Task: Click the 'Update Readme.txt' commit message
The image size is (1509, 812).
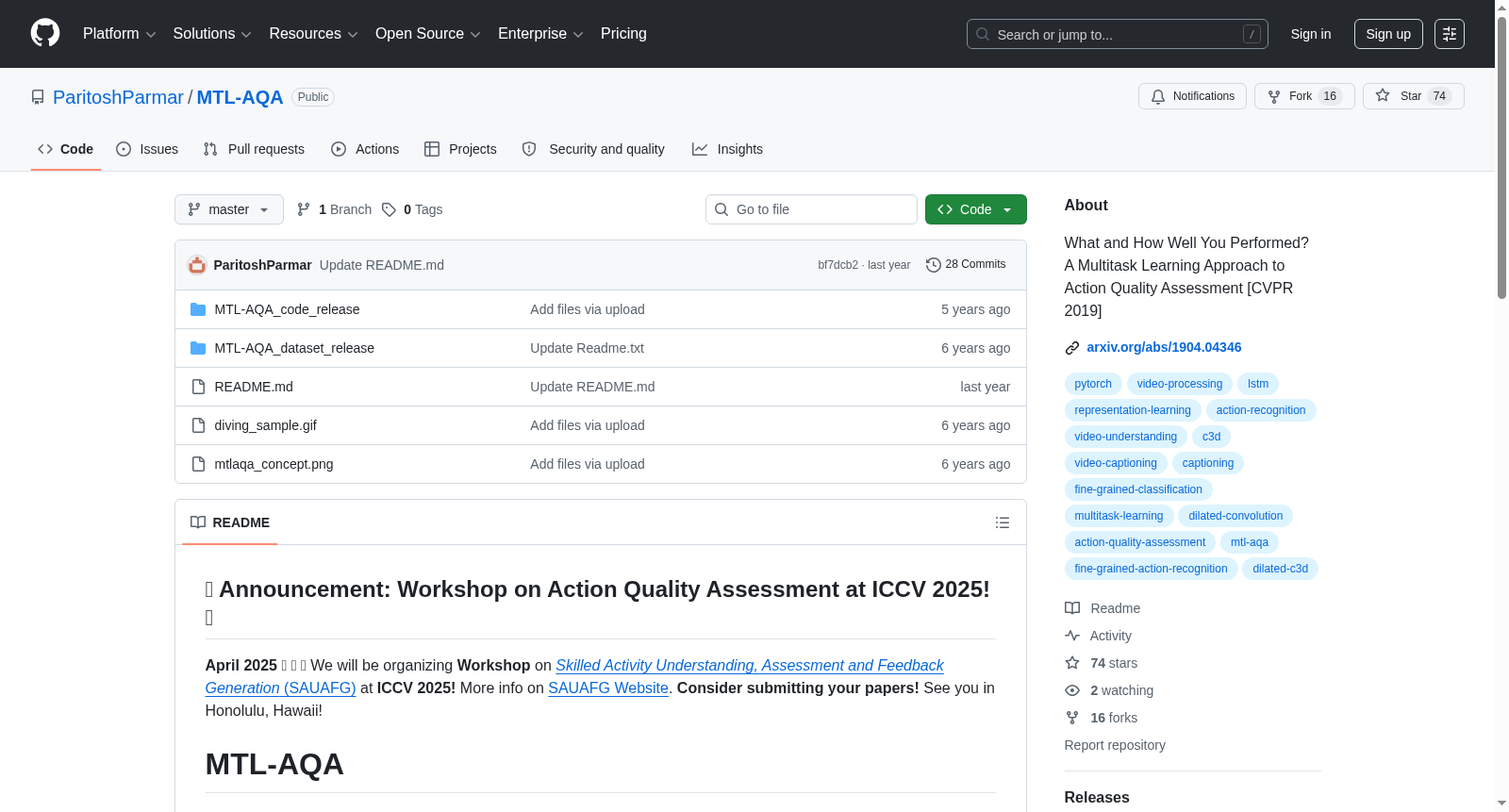Action: pyautogui.click(x=587, y=348)
